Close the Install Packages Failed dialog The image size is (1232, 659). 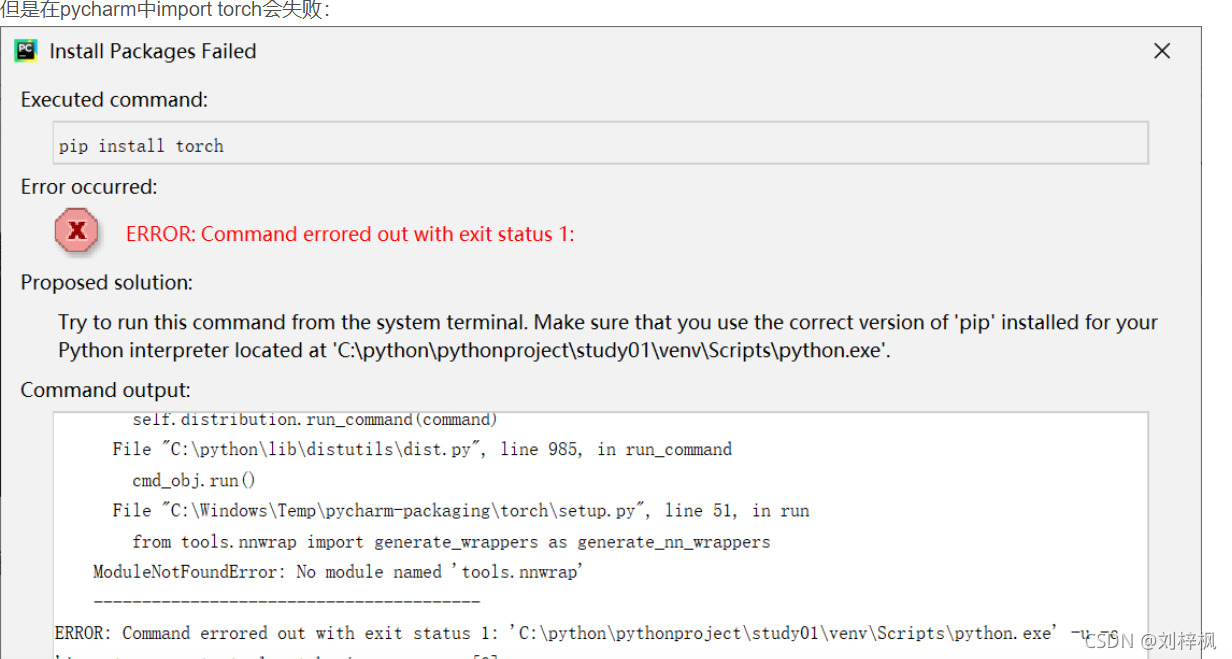[x=1162, y=51]
